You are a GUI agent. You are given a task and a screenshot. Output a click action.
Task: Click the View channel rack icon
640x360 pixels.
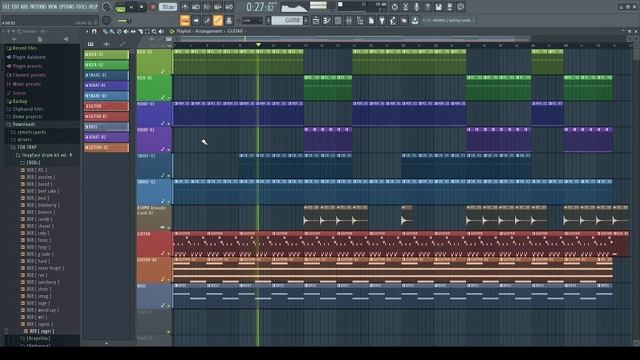(338, 20)
